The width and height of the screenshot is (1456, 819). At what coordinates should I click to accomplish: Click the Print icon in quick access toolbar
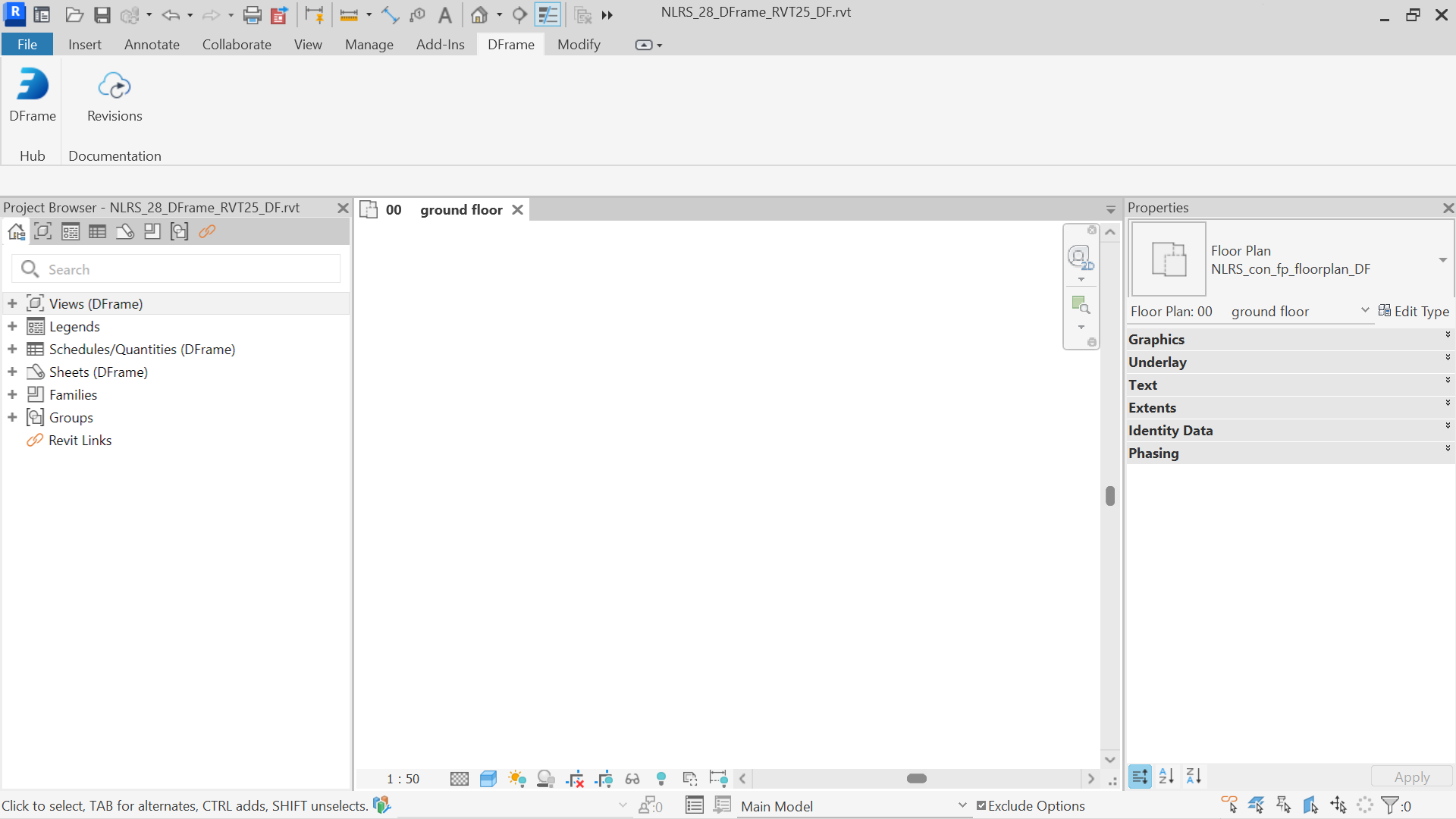(252, 14)
